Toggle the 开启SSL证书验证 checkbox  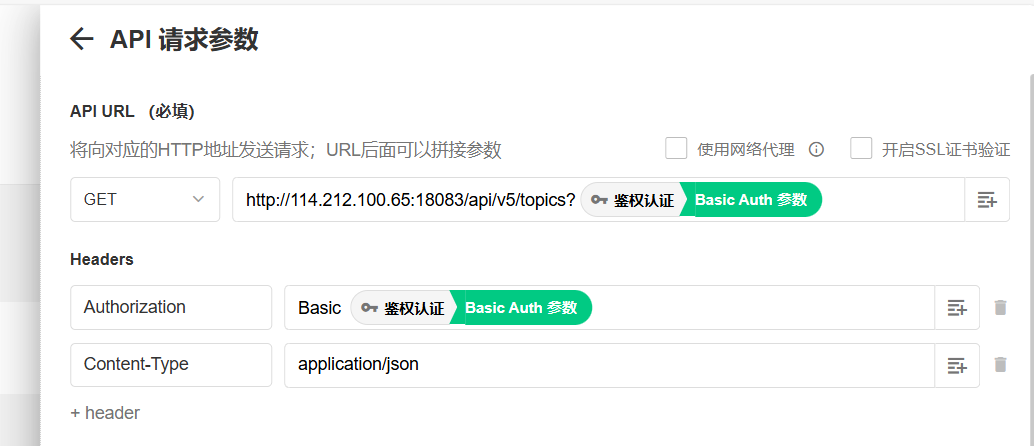coord(861,149)
